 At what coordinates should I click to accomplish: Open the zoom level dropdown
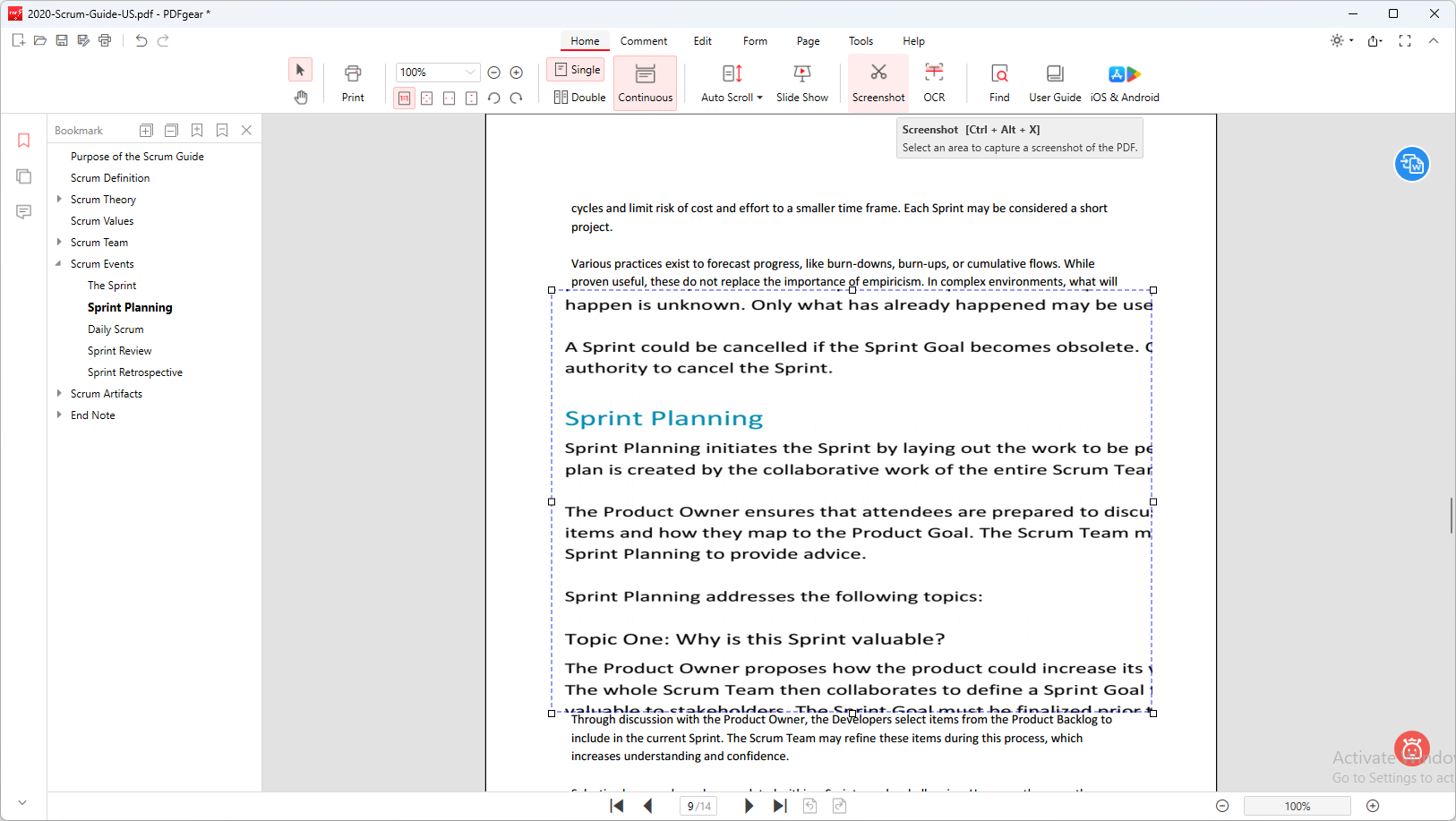point(472,72)
